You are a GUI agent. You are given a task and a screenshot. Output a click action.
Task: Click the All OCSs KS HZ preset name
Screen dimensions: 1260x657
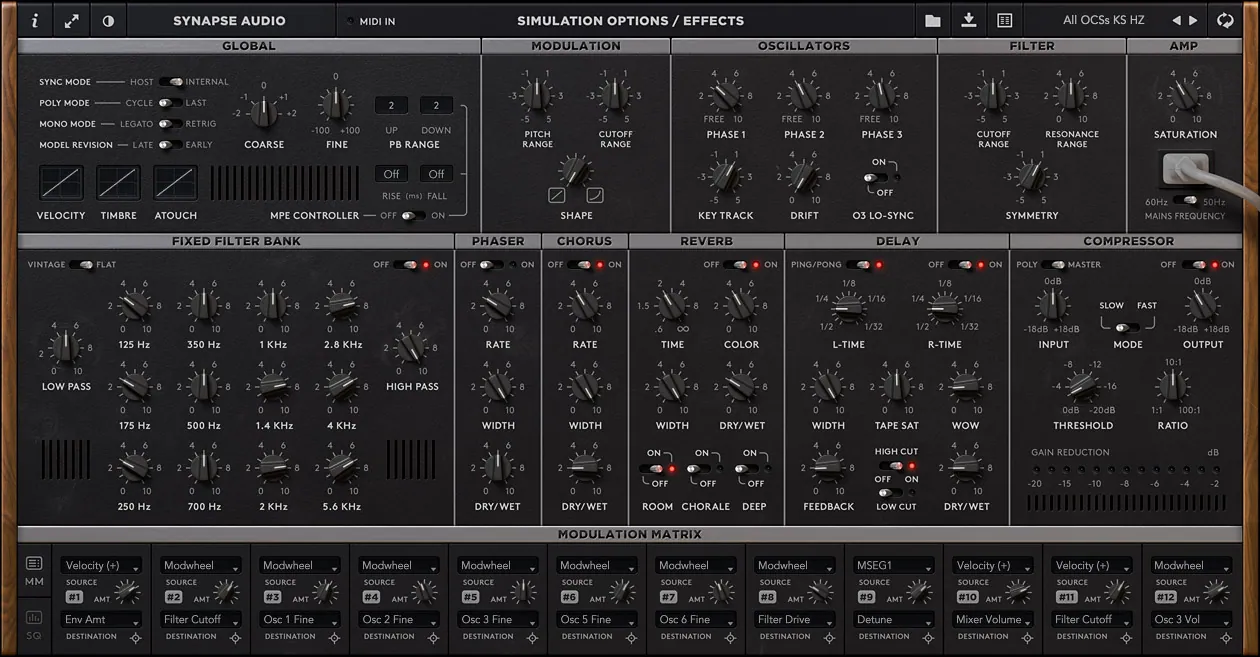1104,19
